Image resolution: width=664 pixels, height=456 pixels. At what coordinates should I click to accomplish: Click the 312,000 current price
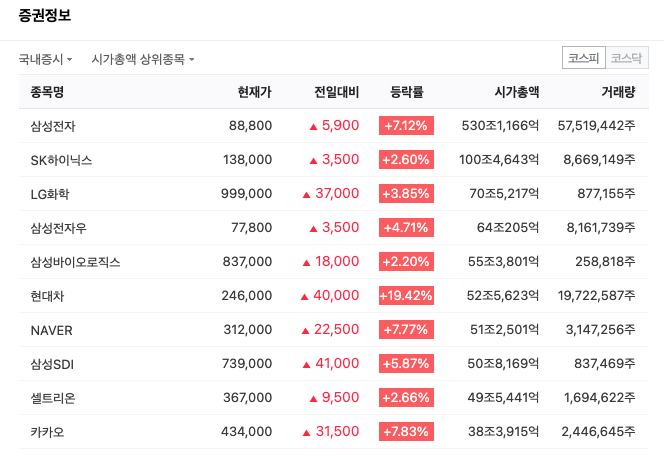248,329
